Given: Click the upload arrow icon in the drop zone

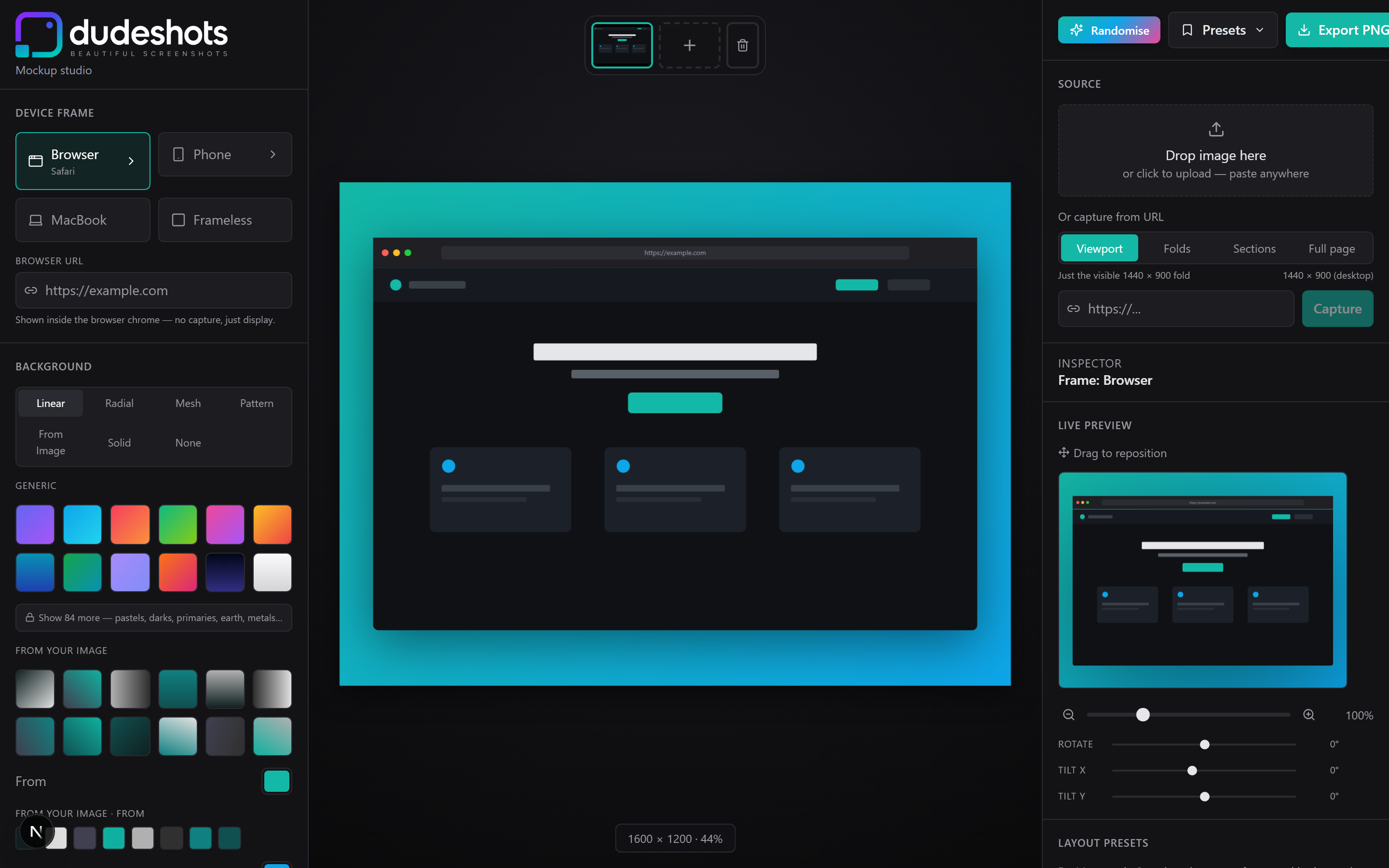Looking at the screenshot, I should [x=1216, y=129].
